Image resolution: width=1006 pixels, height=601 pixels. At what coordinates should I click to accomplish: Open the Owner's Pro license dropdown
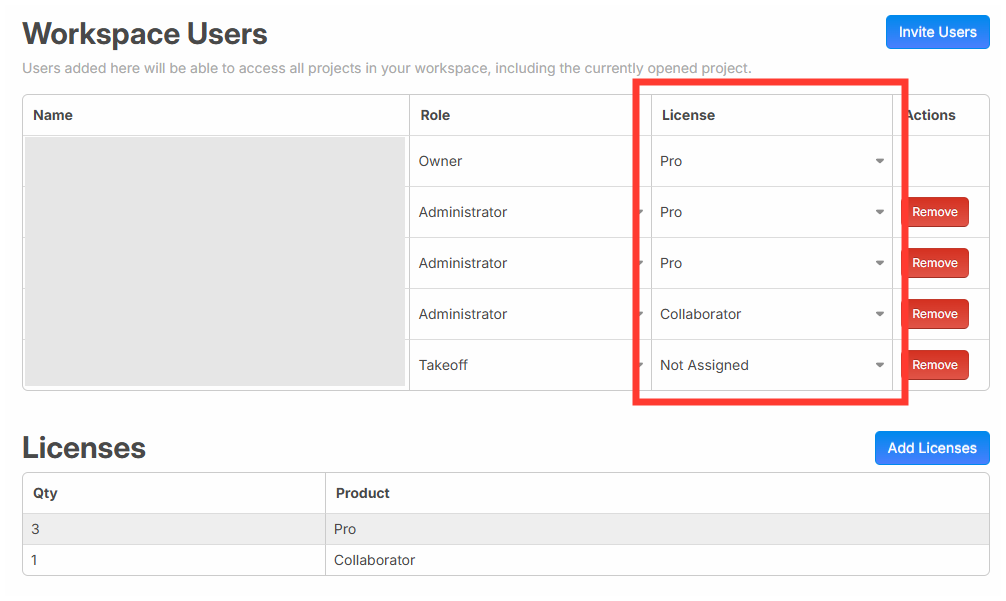click(x=771, y=161)
